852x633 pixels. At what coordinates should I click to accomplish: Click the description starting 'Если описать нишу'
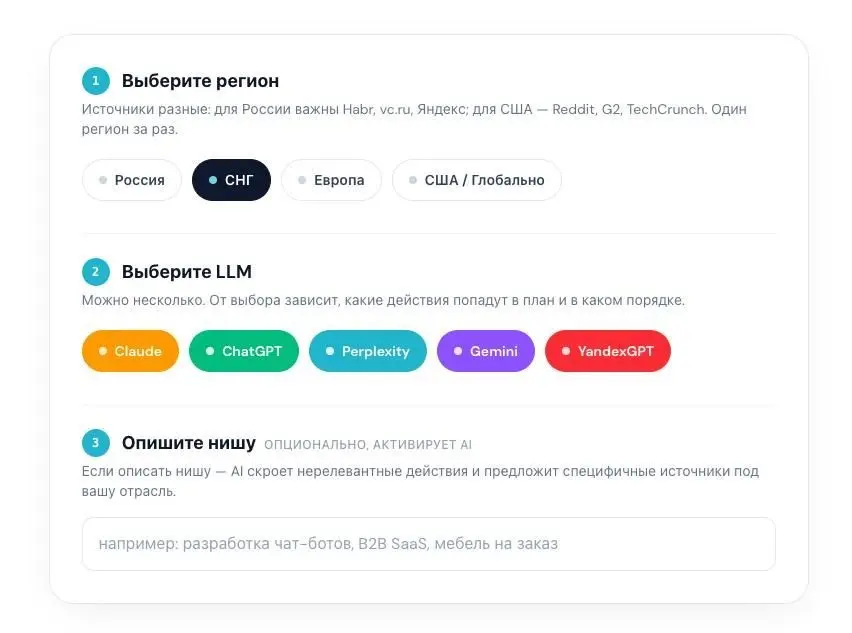tap(420, 481)
